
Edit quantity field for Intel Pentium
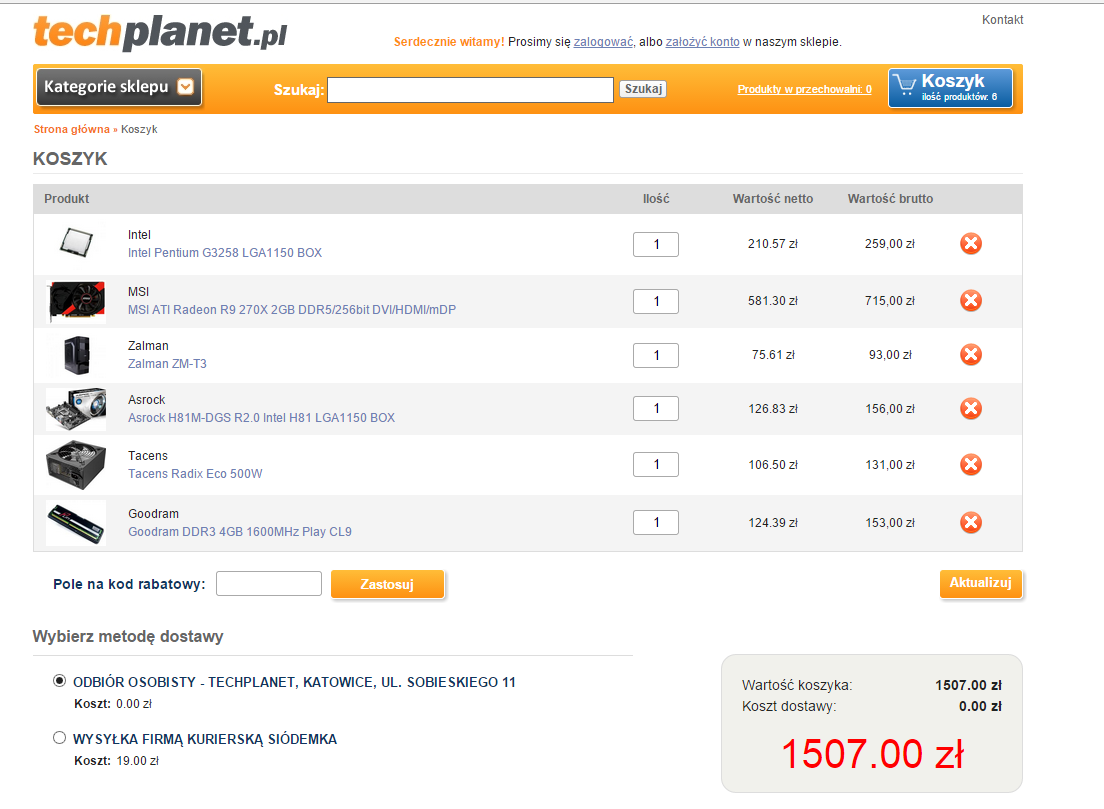pyautogui.click(x=656, y=244)
